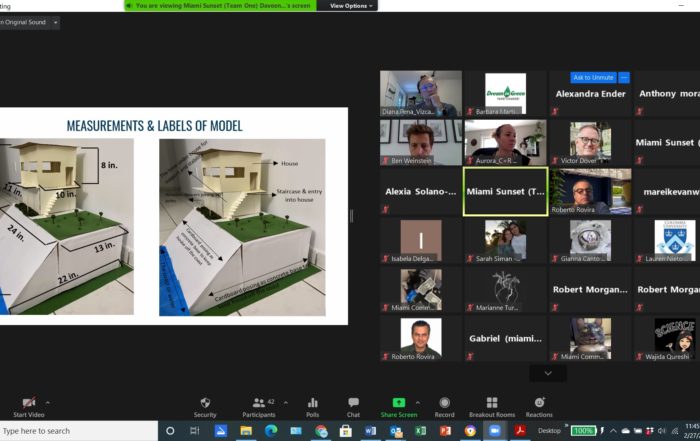Image resolution: width=700 pixels, height=441 pixels.
Task: Select Diana Pena_Vizca's video tile
Action: (x=421, y=94)
